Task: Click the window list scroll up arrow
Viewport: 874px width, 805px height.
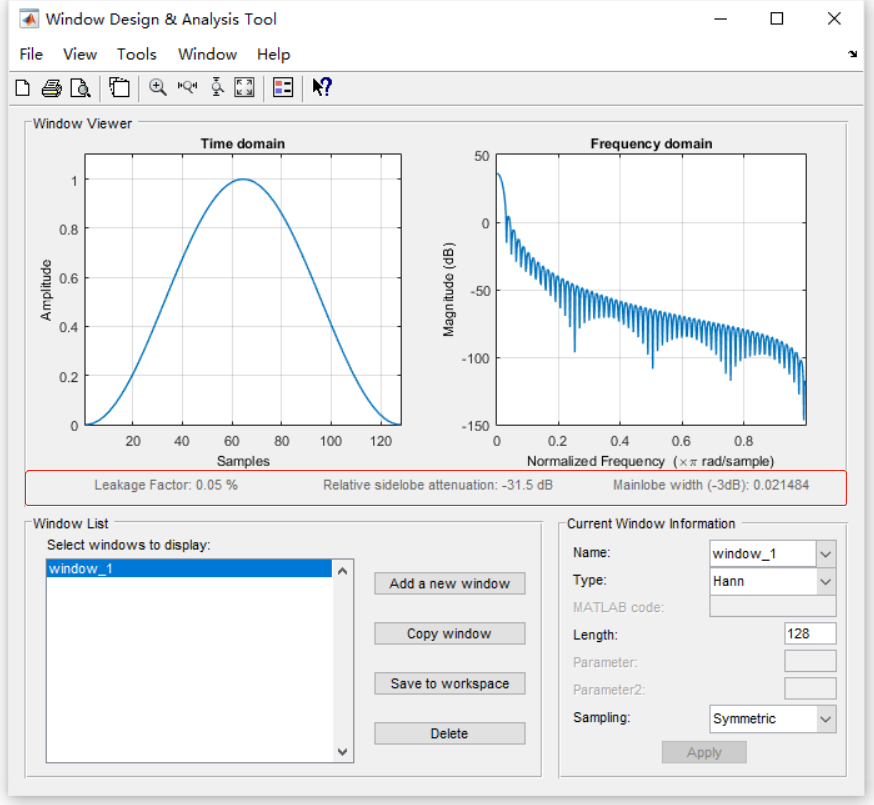Action: point(343,571)
